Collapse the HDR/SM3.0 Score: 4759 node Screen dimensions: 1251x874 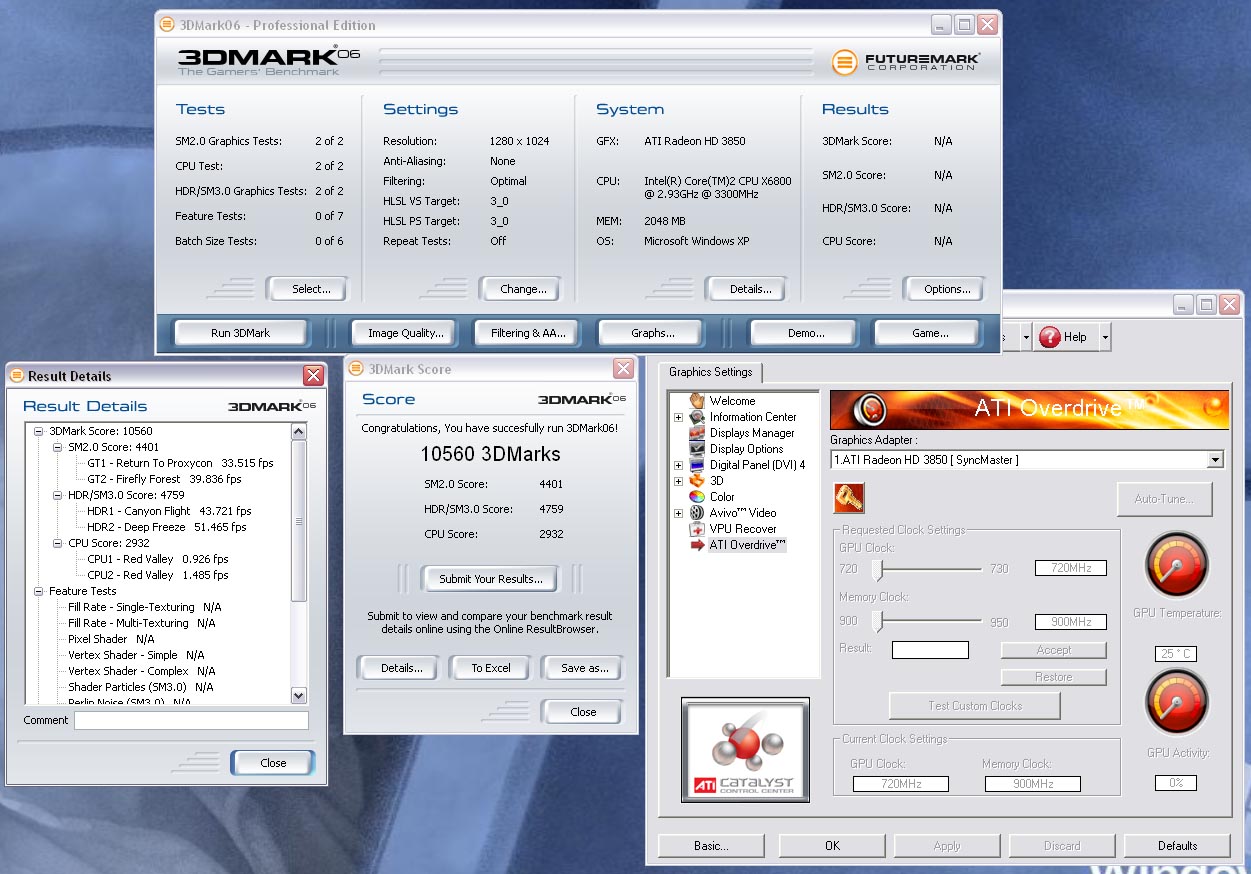[x=57, y=495]
